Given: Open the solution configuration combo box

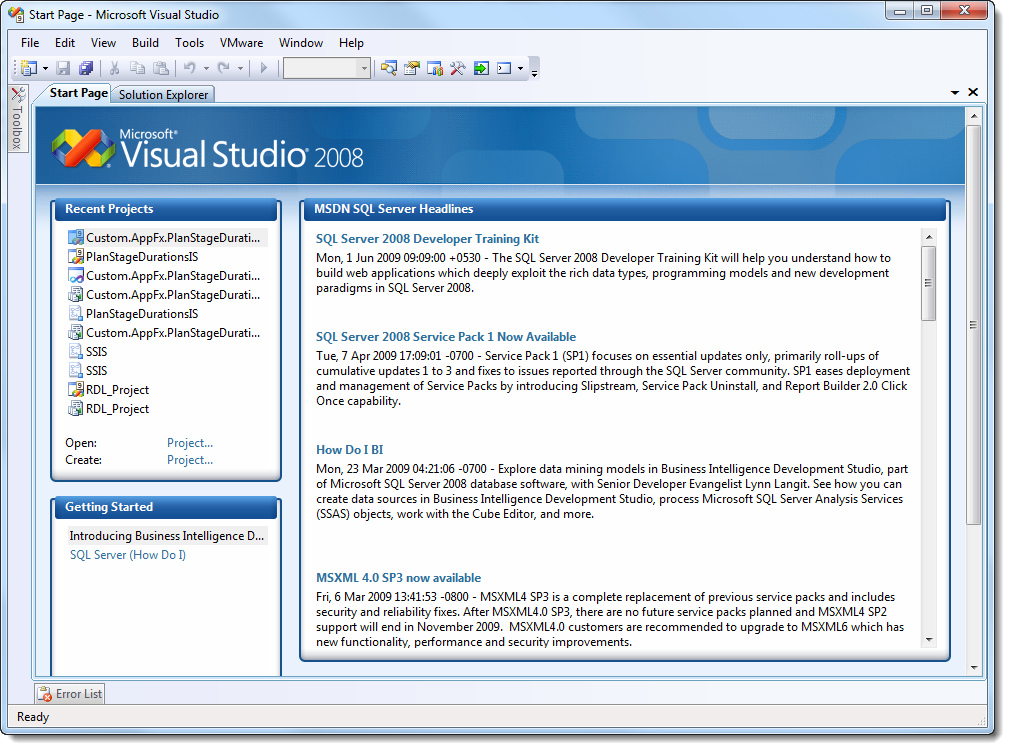Looking at the screenshot, I should tap(326, 69).
